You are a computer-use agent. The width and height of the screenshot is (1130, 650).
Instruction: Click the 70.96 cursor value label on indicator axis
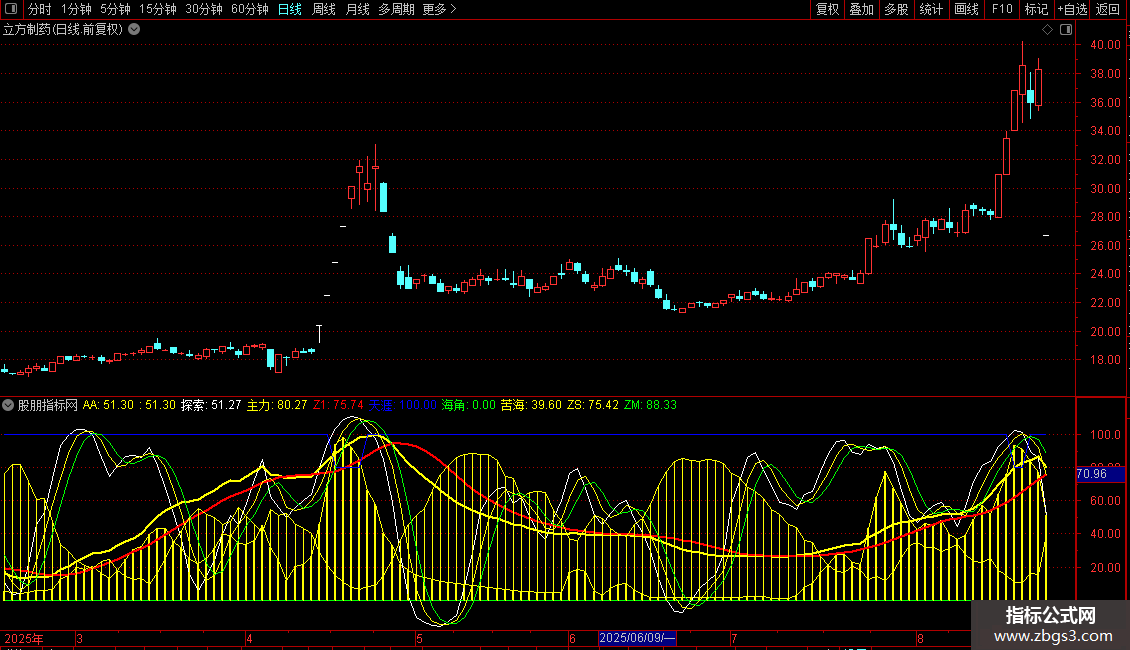[1100, 473]
